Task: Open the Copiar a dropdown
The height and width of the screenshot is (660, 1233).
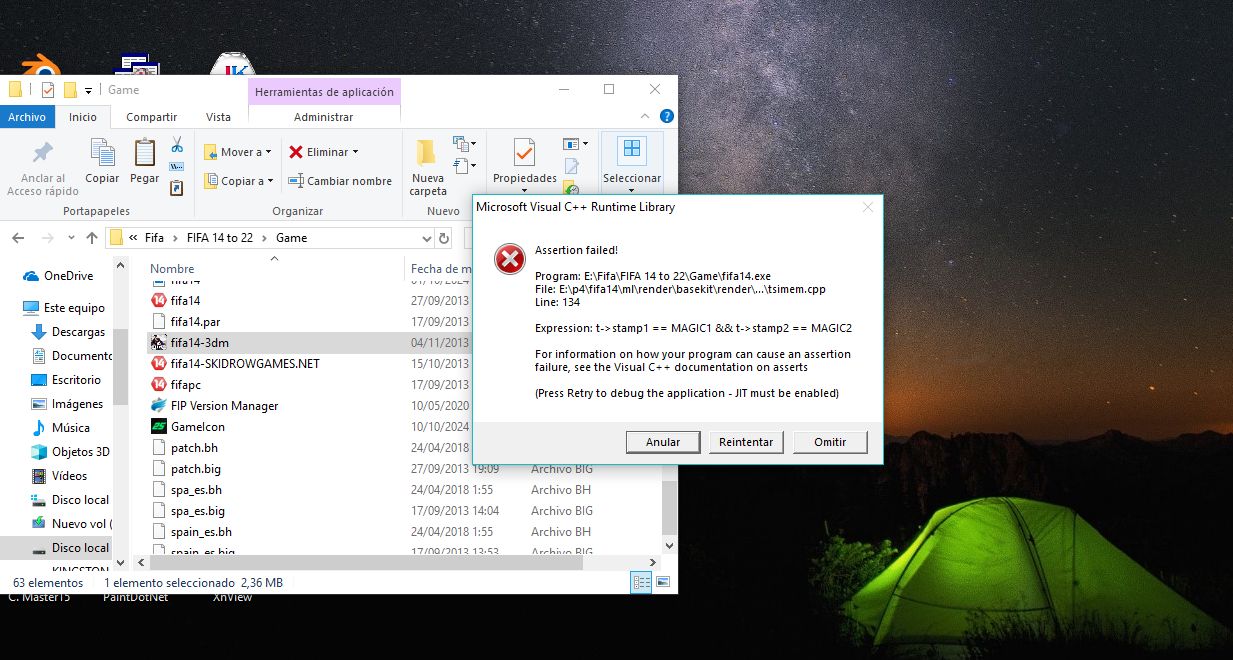Action: click(238, 181)
